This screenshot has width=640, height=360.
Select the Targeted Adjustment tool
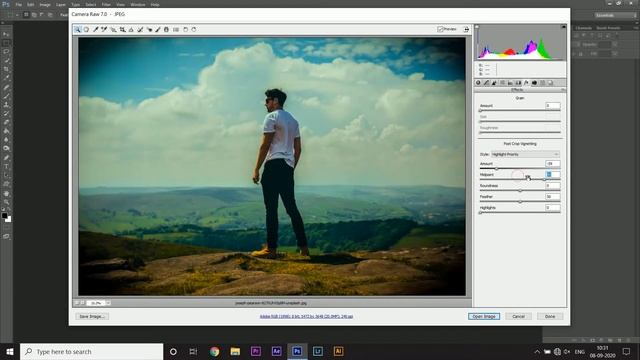point(113,29)
